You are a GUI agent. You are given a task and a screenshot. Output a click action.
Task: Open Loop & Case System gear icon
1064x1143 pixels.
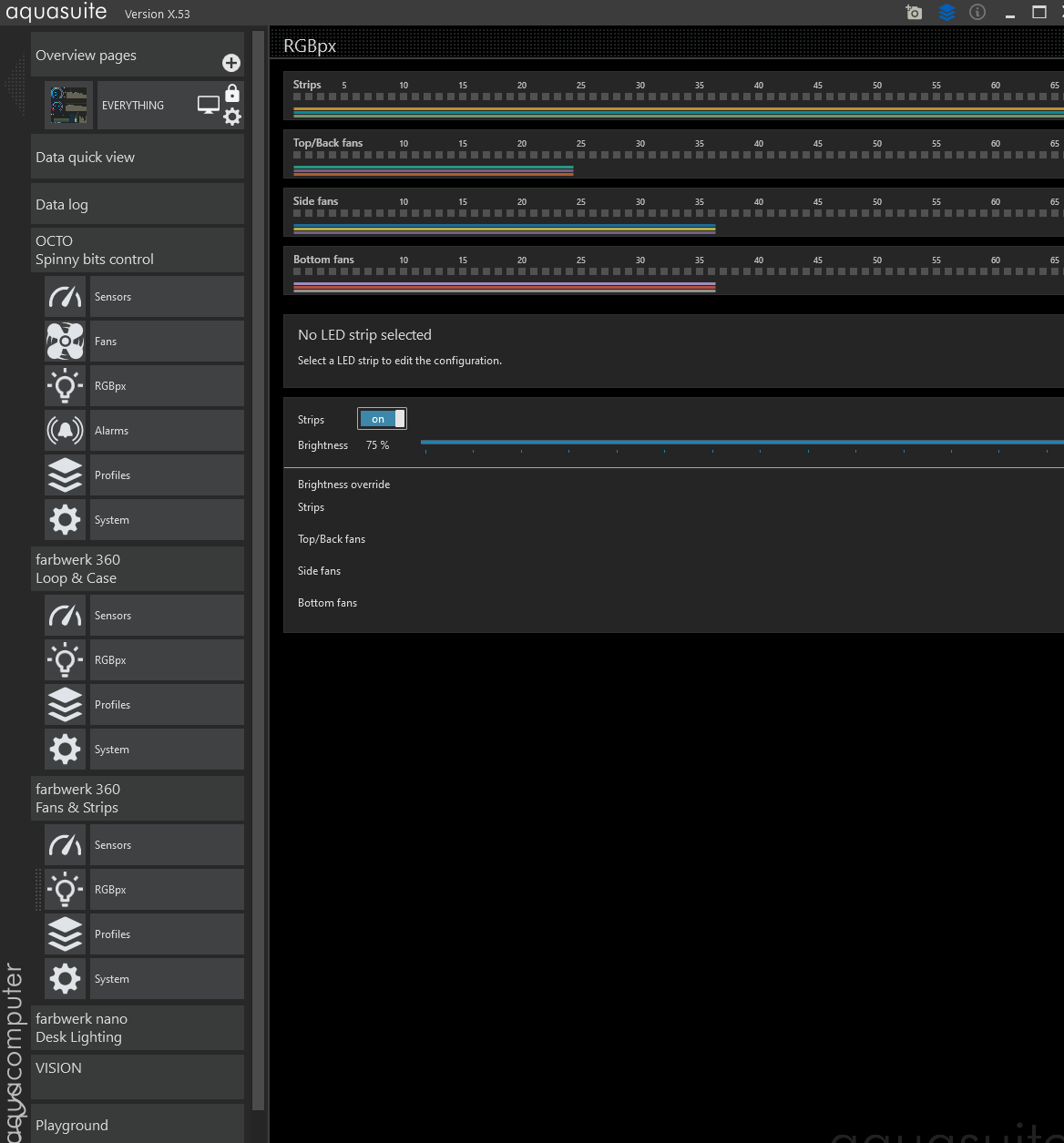tap(65, 750)
